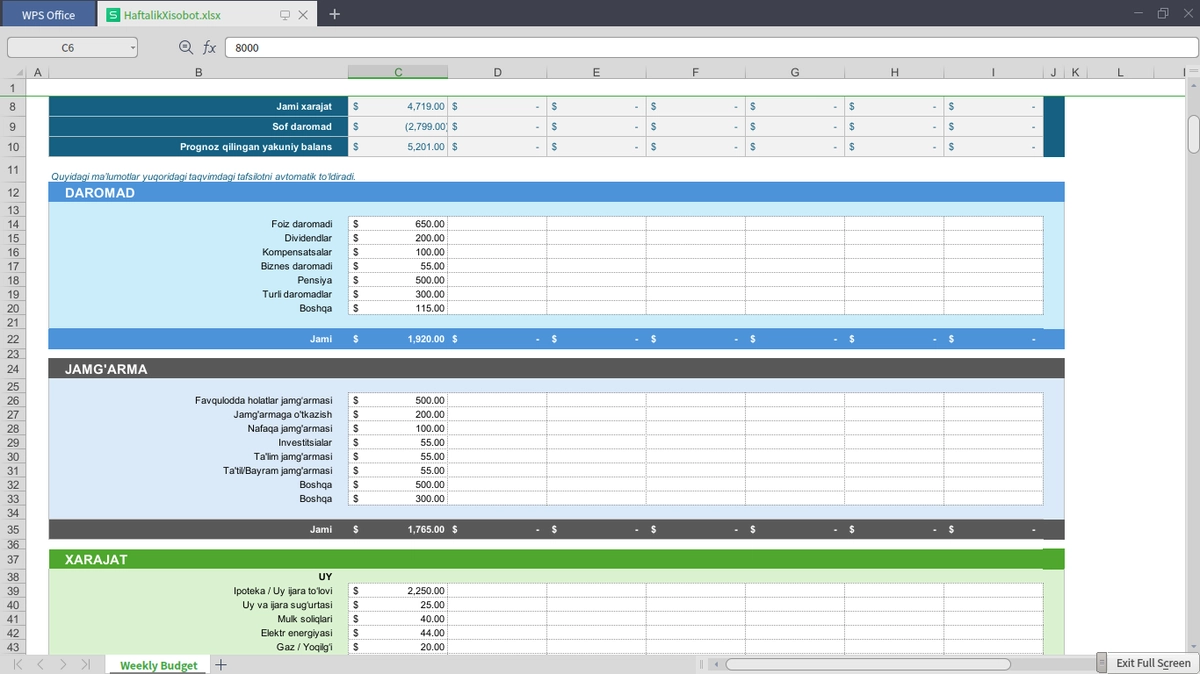1200x674 pixels.
Task: Add a new sheet with the plus icon
Action: tap(221, 664)
